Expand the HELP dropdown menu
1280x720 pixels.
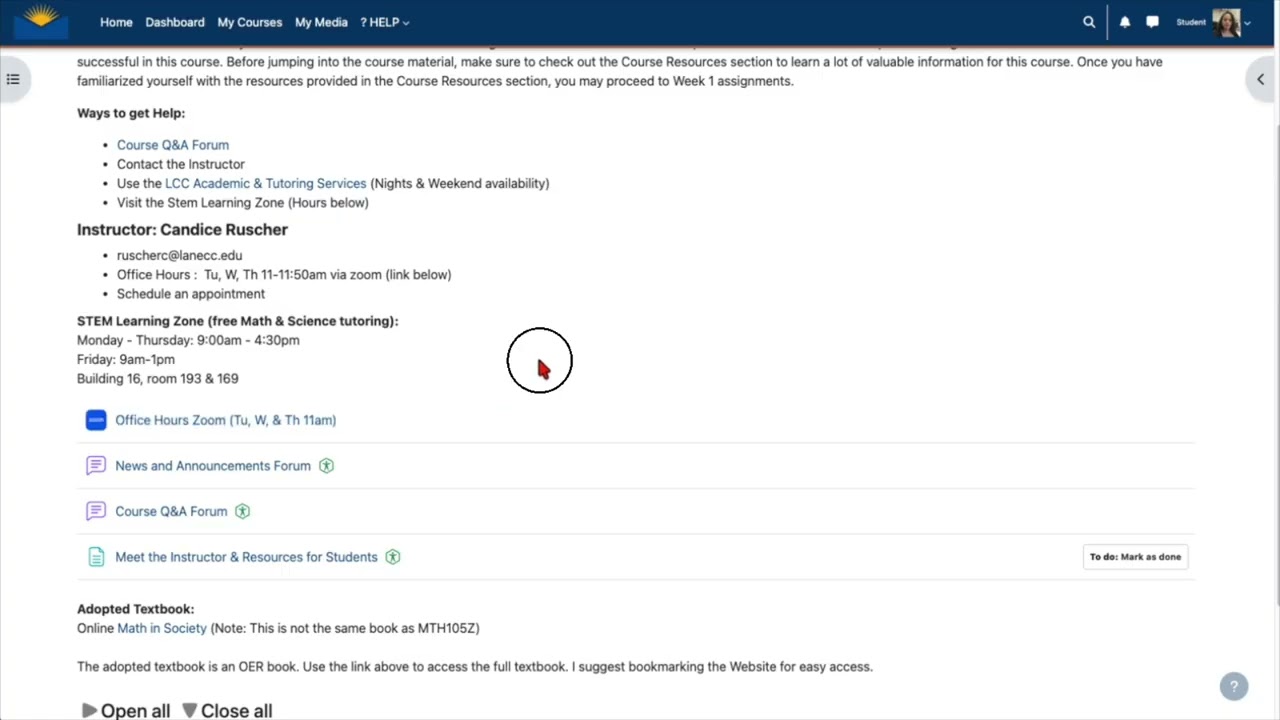[385, 22]
